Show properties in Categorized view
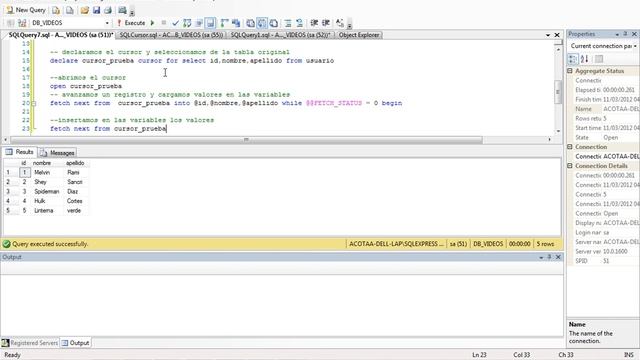Viewport: 640px width, 360px height. pyautogui.click(x=573, y=59)
